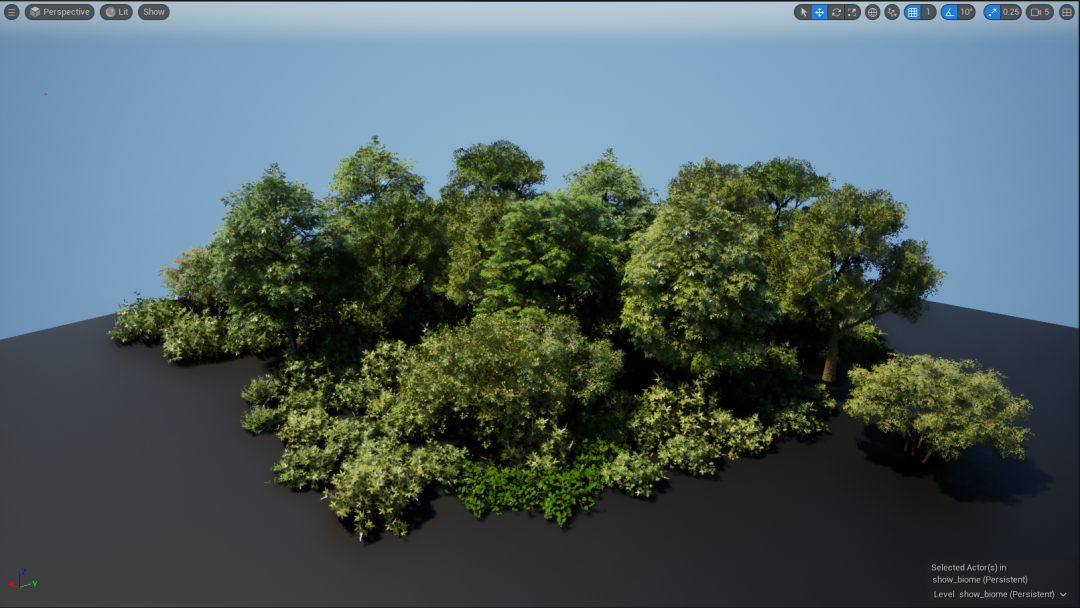The width and height of the screenshot is (1080, 608).
Task: Open the Perspective view mode dropdown
Action: tap(60, 12)
